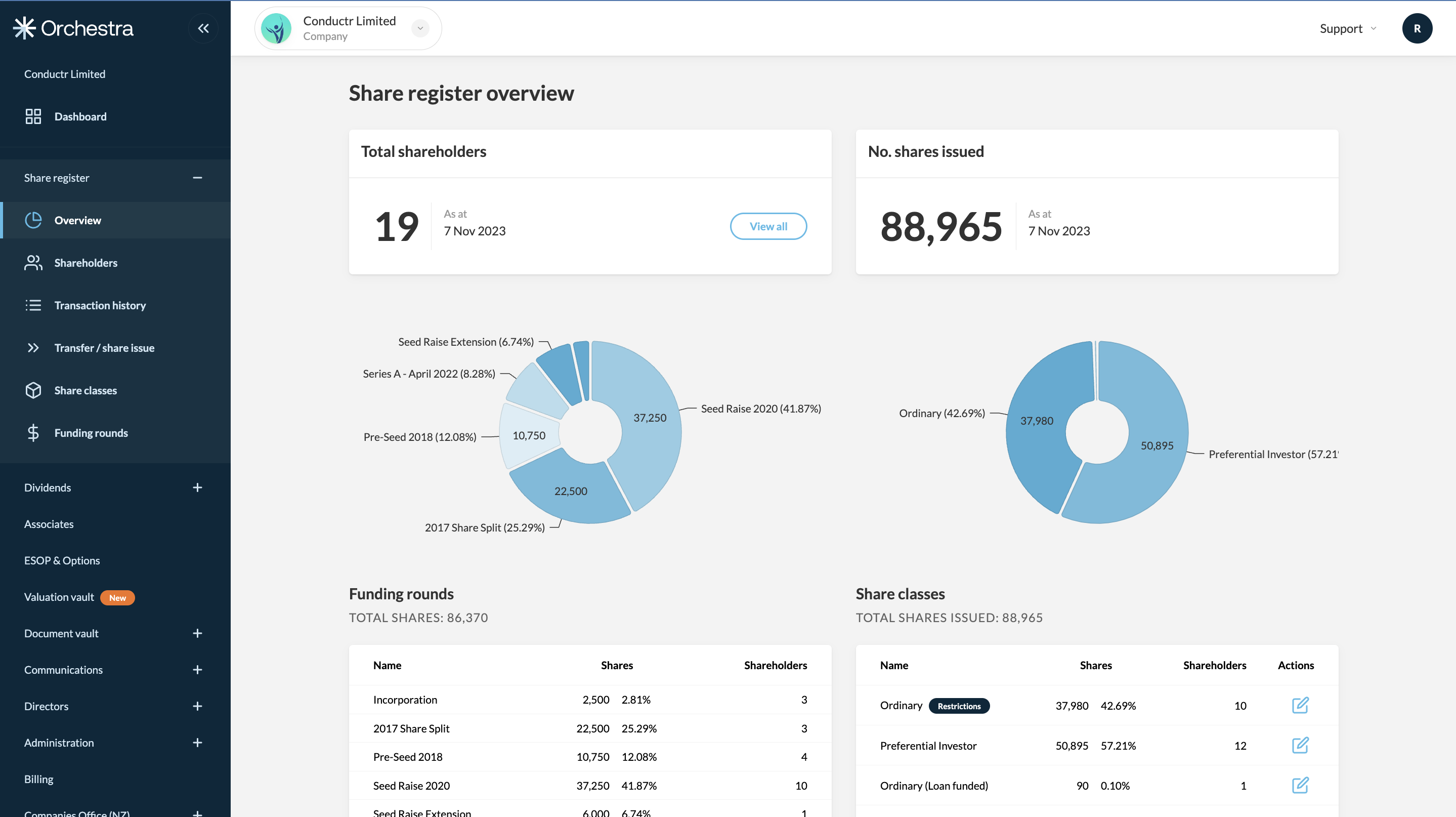Click the Funding rounds dollar icon
The image size is (1456, 817).
point(33,432)
